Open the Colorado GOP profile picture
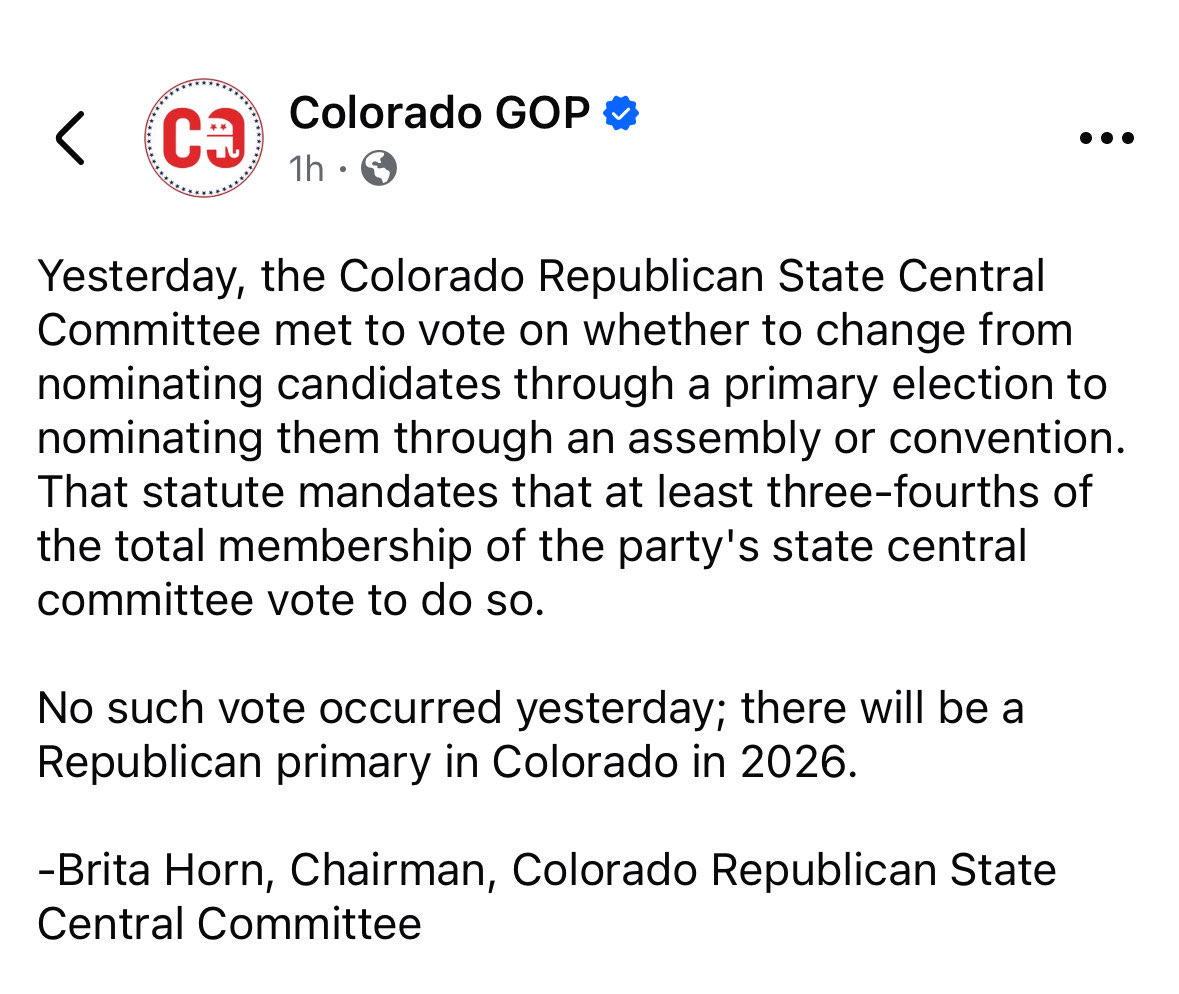Viewport: 1179px width, 994px height. click(x=204, y=138)
